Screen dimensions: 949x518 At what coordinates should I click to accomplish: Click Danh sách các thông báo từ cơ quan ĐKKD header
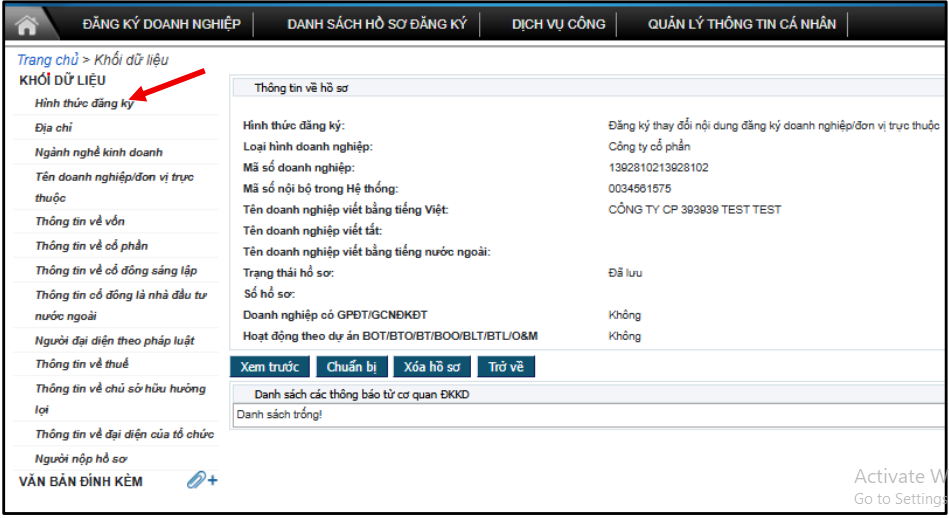pyautogui.click(x=362, y=395)
